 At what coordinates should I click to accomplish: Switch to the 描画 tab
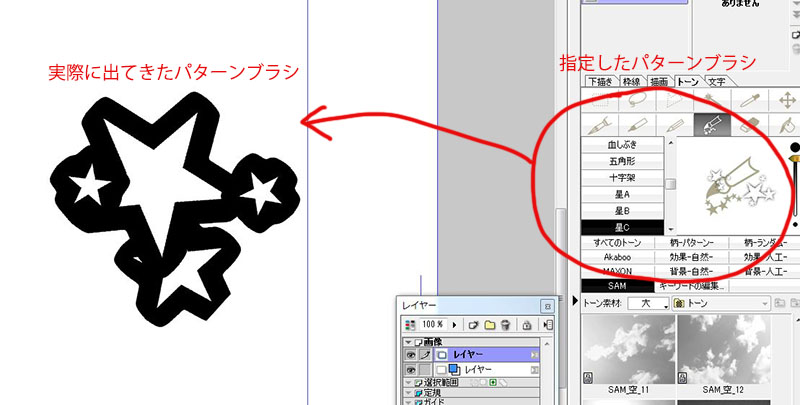point(659,81)
